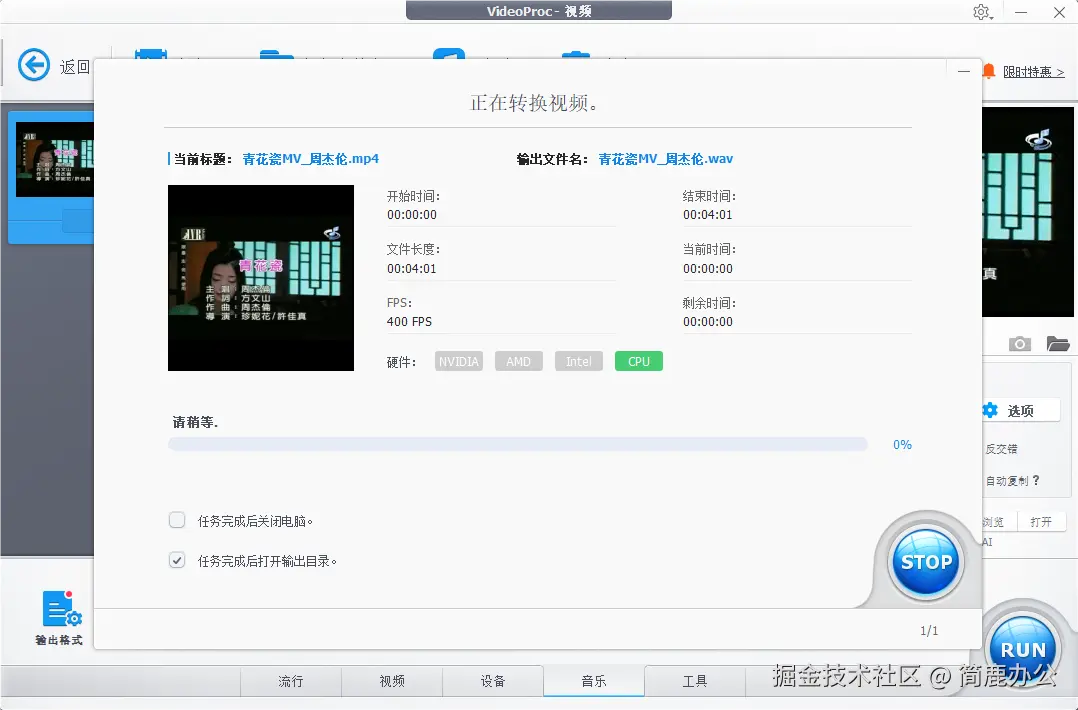Click the 青花瓷 video preview thumbnail
This screenshot has width=1078, height=710.
coord(260,278)
